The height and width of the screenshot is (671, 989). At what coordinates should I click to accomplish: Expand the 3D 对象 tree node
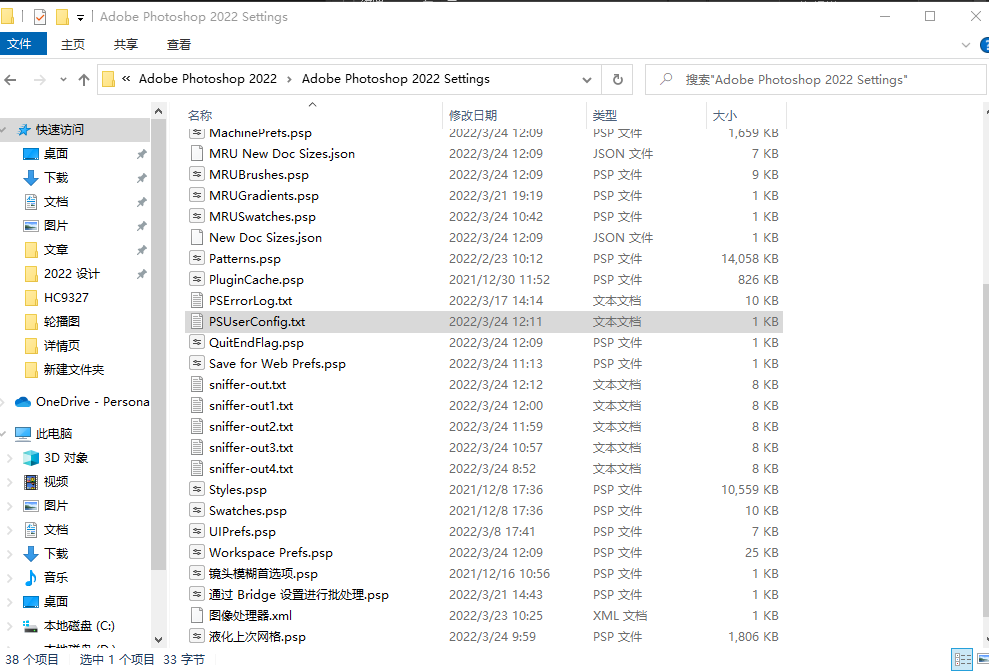(9, 458)
